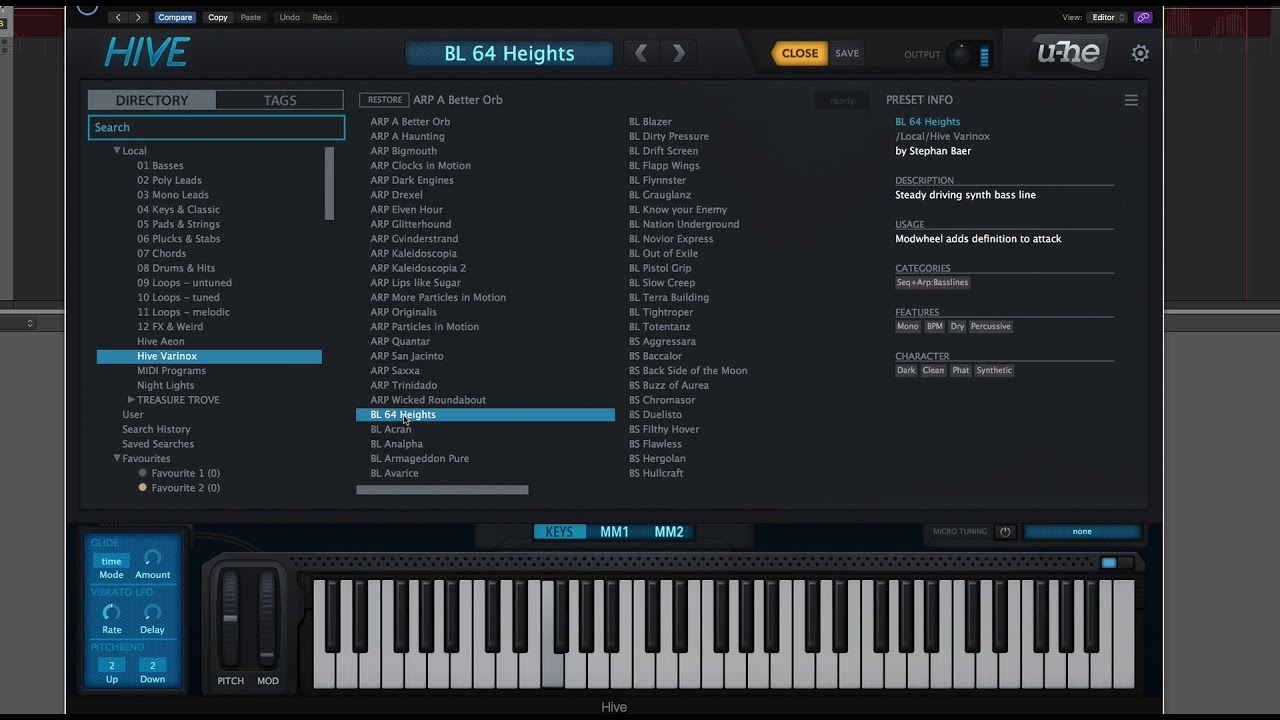Open the 08 Drums & Hits folder

pos(176,268)
